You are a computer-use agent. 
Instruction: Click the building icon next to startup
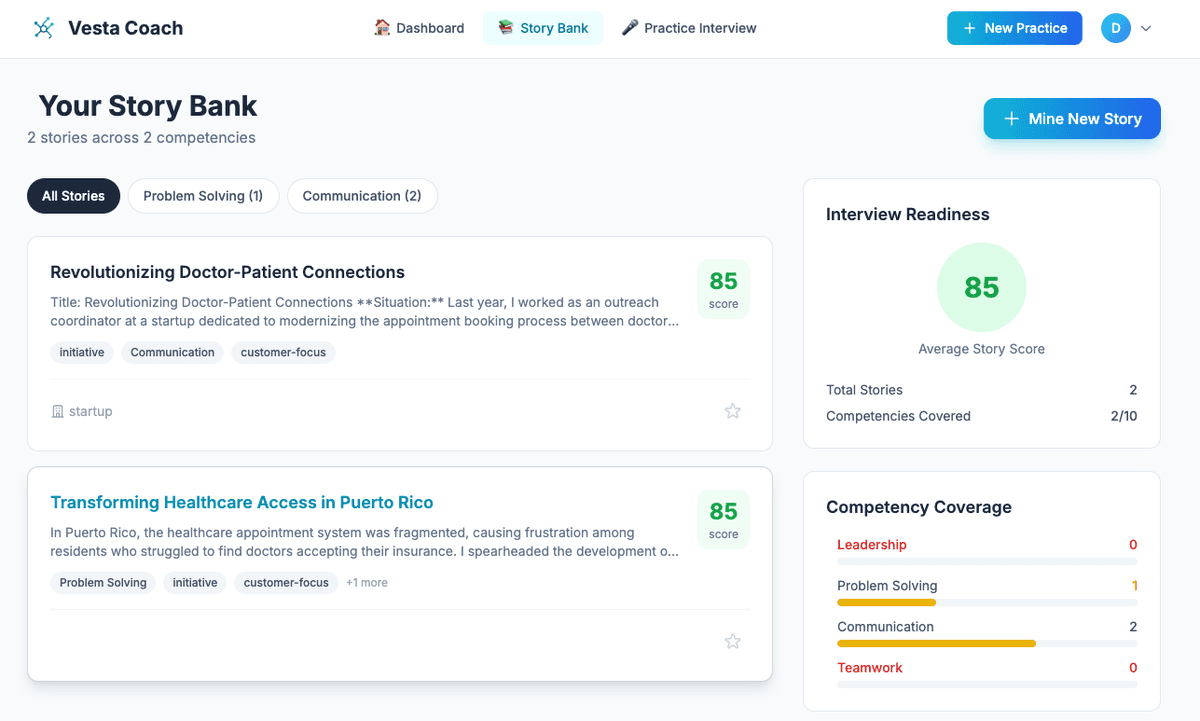(57, 412)
